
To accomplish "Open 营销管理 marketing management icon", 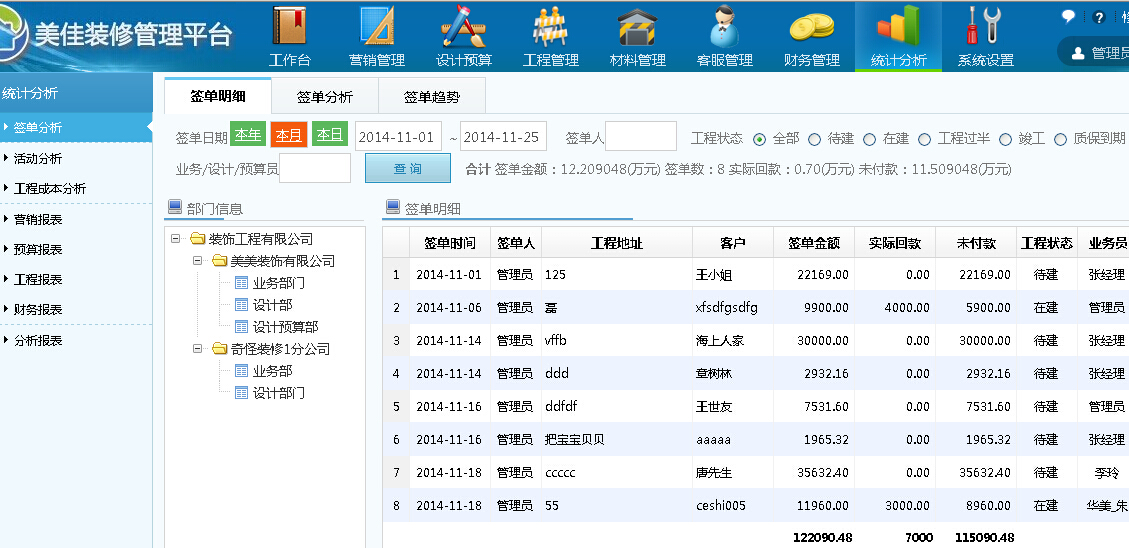I will pyautogui.click(x=377, y=36).
